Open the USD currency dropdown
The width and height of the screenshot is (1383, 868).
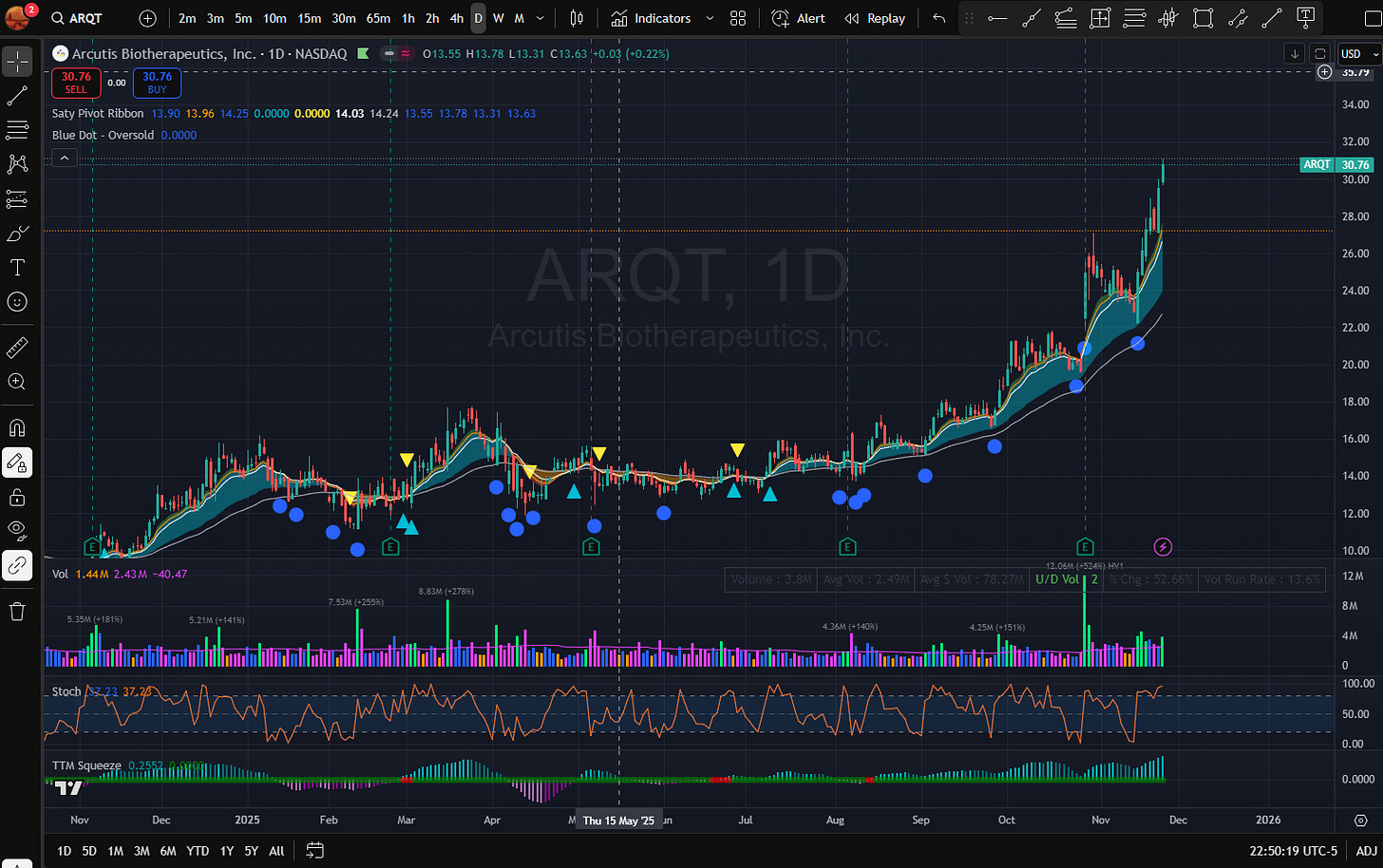click(1358, 54)
